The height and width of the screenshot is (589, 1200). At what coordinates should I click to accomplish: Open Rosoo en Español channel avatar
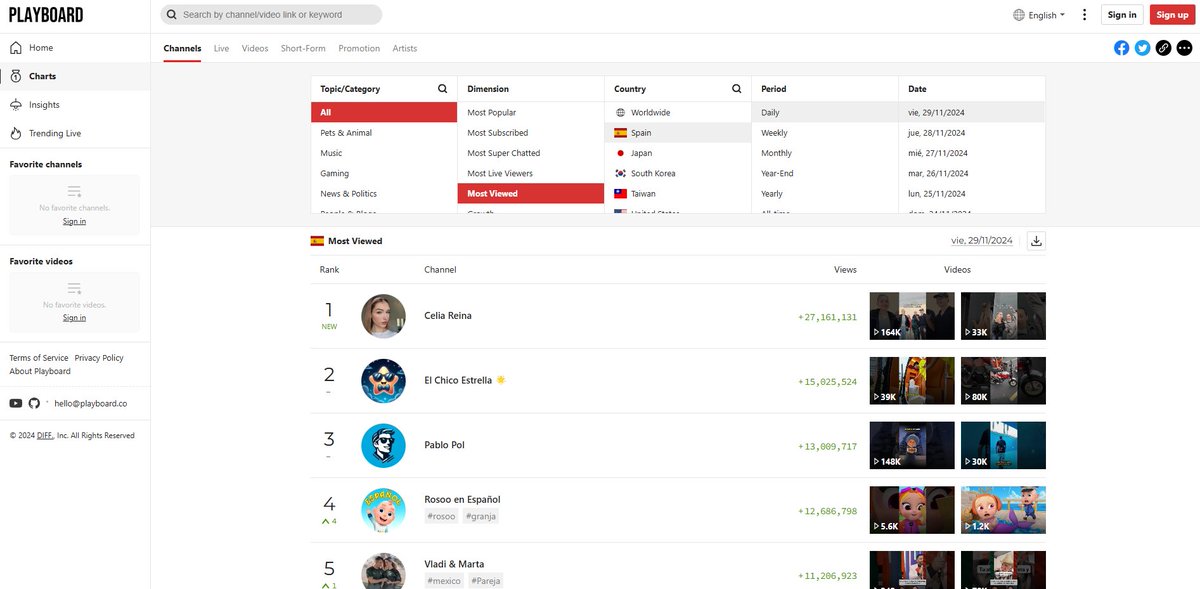383,510
